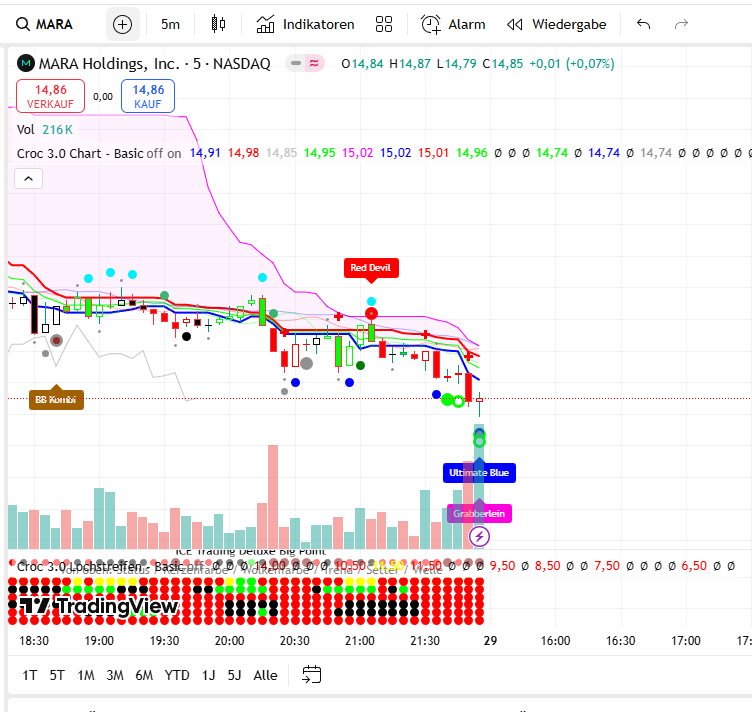
Task: Click the add symbol plus icon
Action: point(122,24)
